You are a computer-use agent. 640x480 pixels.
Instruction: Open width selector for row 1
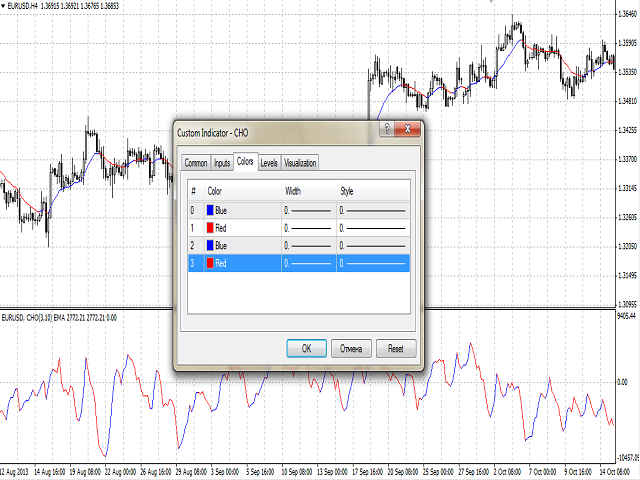coord(309,228)
